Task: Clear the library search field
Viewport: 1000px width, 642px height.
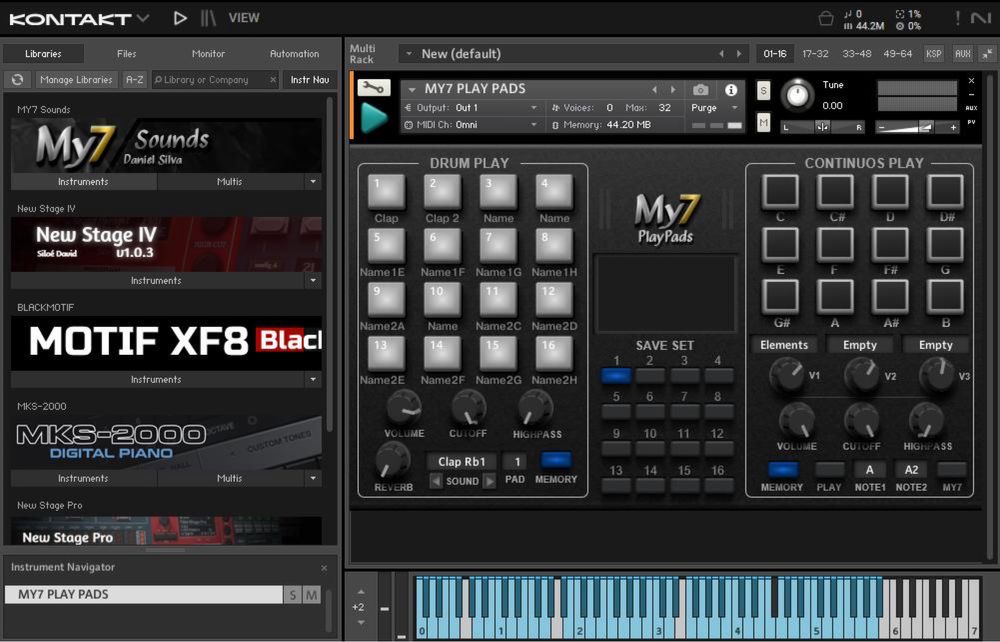Action: pos(273,80)
